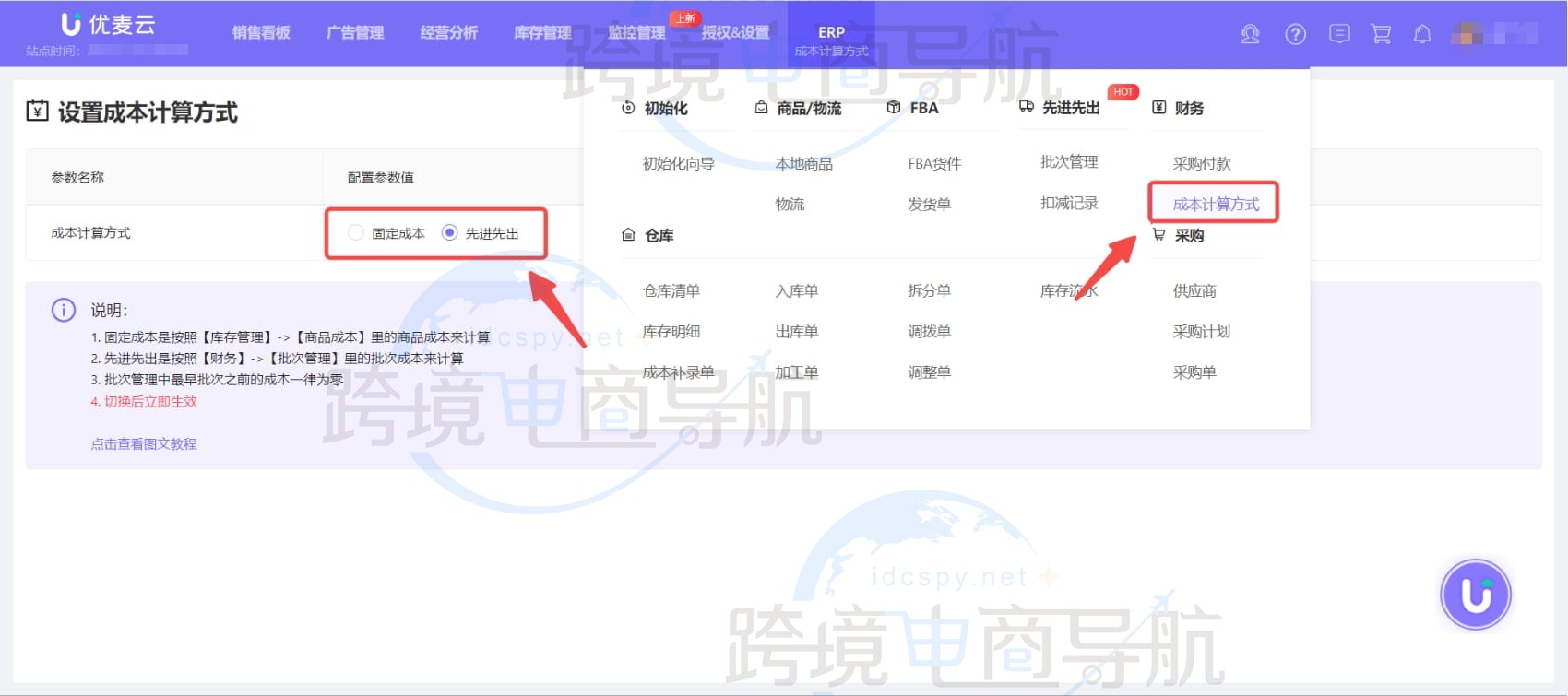Click the 配置参数值 column header
The width and height of the screenshot is (1568, 696).
pos(381,178)
